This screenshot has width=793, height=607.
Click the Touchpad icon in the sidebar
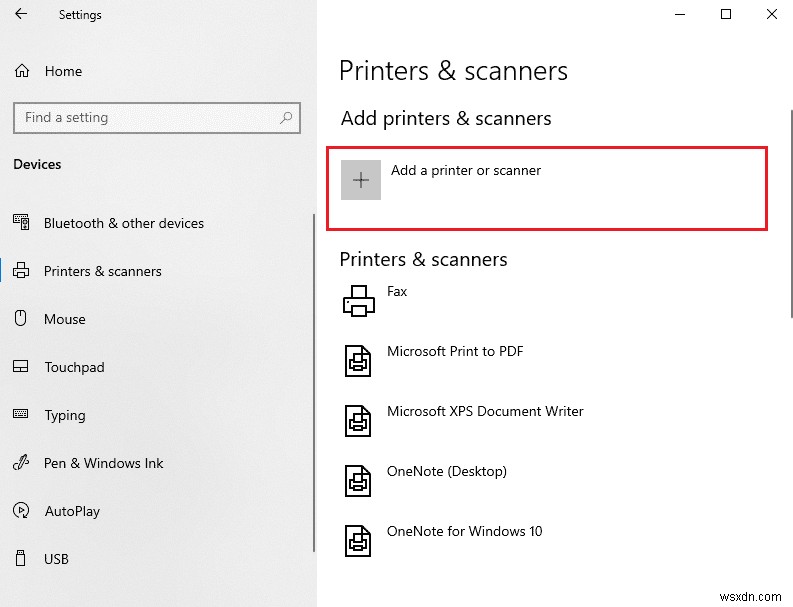[21, 367]
